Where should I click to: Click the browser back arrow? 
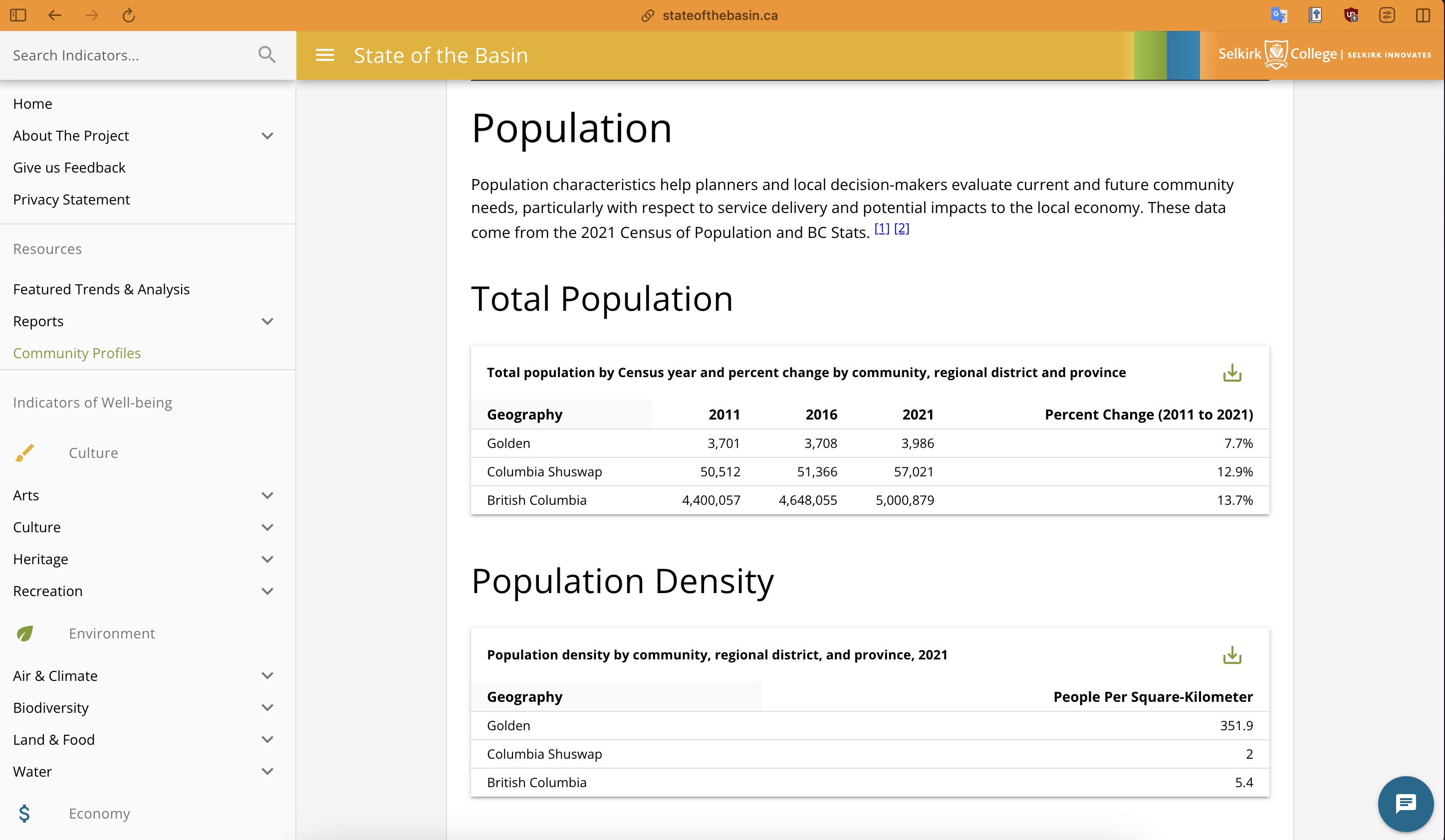tap(55, 15)
